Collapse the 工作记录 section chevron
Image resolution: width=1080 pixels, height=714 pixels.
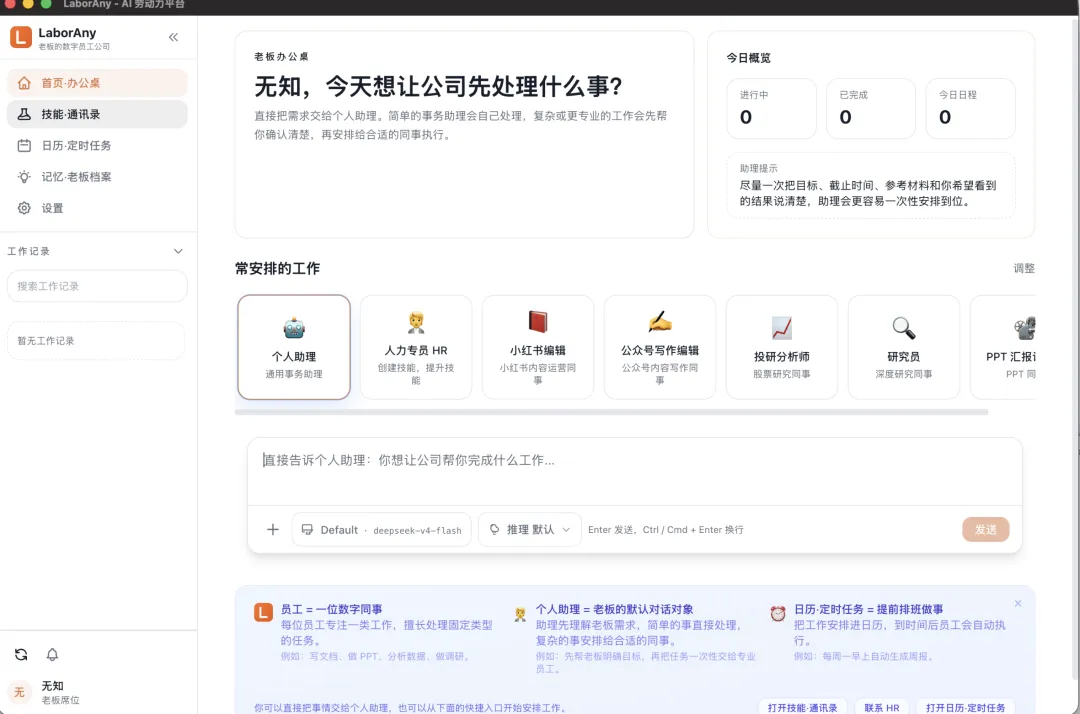tap(178, 251)
